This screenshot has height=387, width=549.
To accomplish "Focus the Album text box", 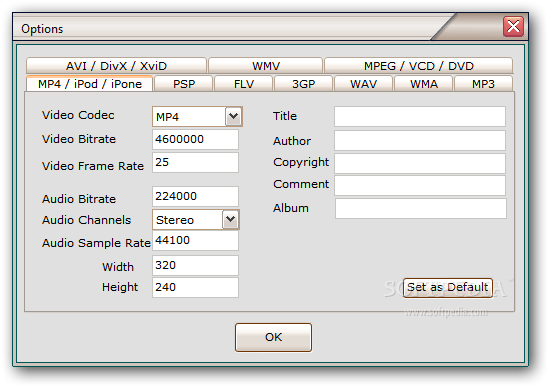I will [421, 209].
